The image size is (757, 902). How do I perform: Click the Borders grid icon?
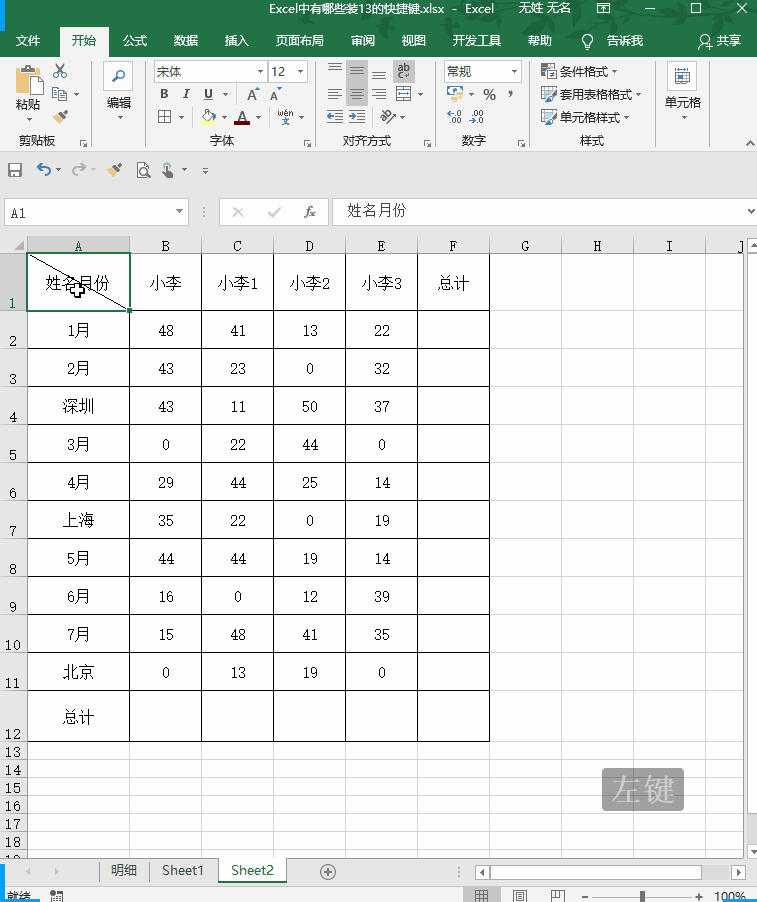click(x=165, y=117)
